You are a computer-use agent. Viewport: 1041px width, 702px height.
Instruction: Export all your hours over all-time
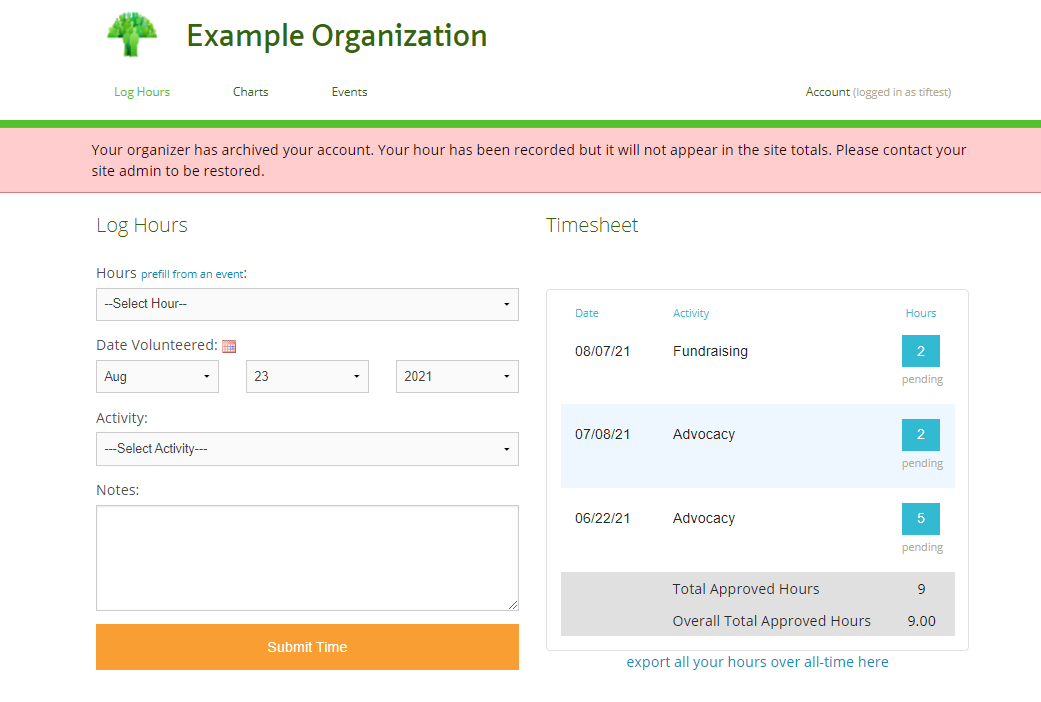coord(757,662)
